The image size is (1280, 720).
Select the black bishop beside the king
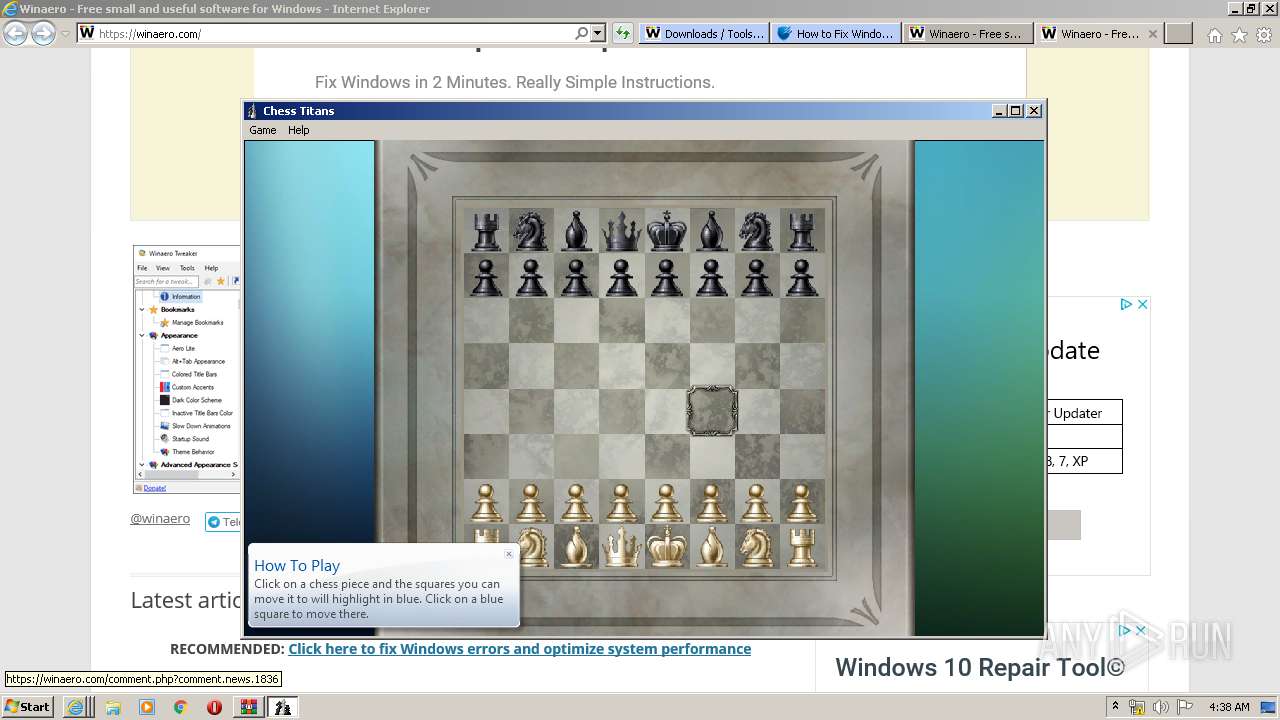(x=711, y=231)
